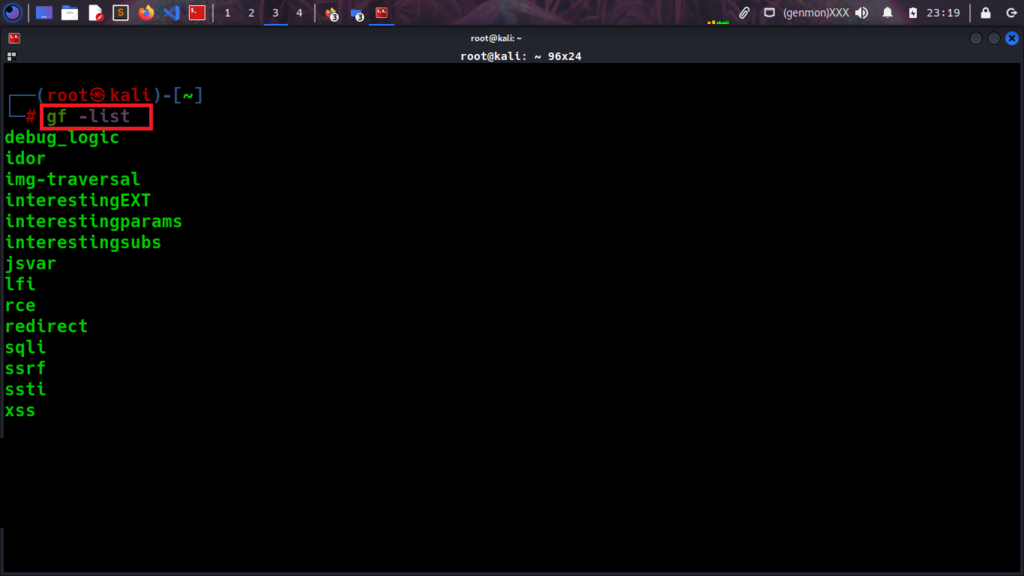Click the genmon XXX panel monitor
This screenshot has height=576, width=1024.
click(815, 13)
